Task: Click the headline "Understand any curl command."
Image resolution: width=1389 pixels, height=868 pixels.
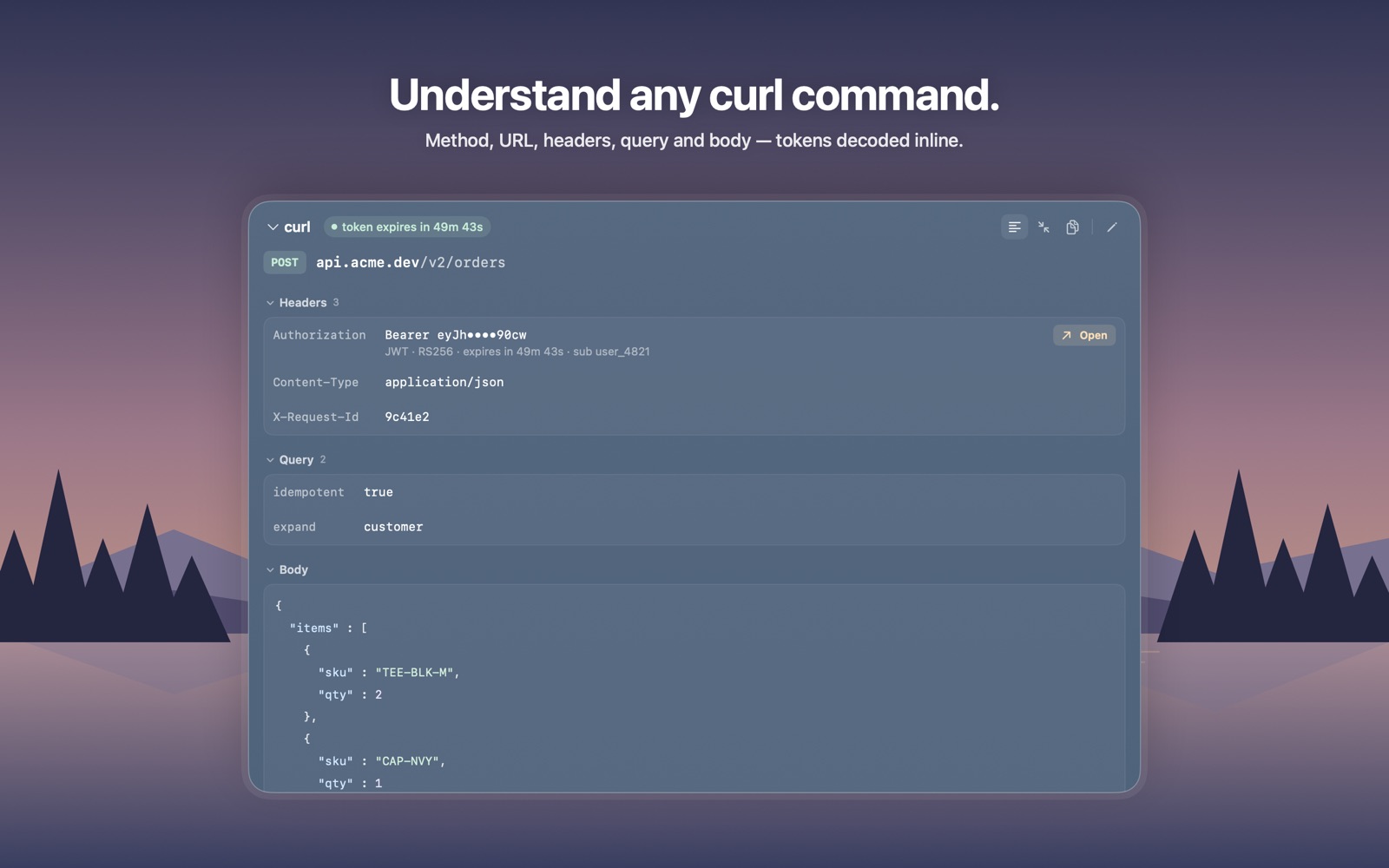Action: click(x=694, y=95)
